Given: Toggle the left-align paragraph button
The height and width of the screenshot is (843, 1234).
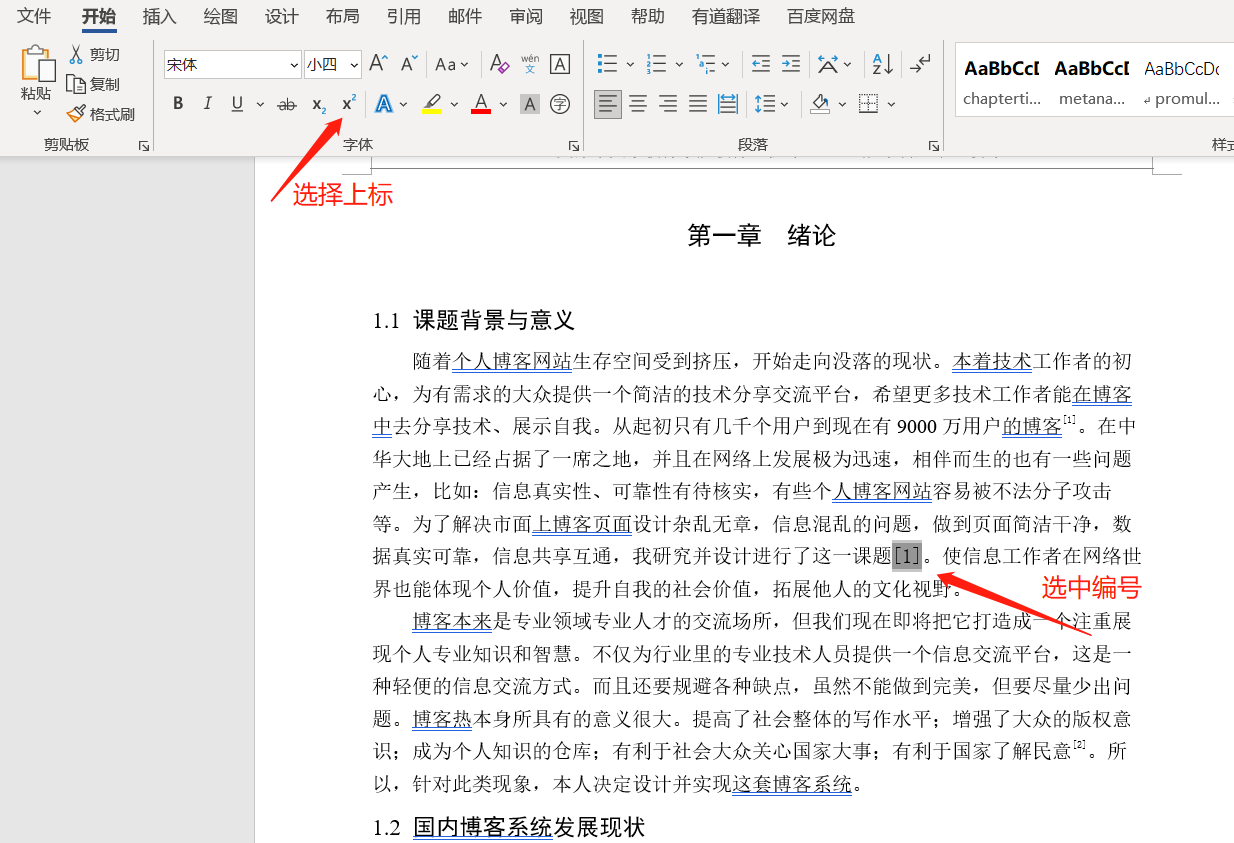Looking at the screenshot, I should pyautogui.click(x=608, y=104).
